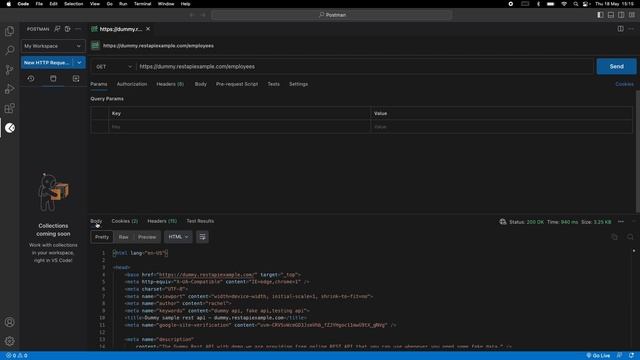This screenshot has width=640, height=360.
Task: Click the feedback icon beside POSTMAN title
Action: point(57,29)
